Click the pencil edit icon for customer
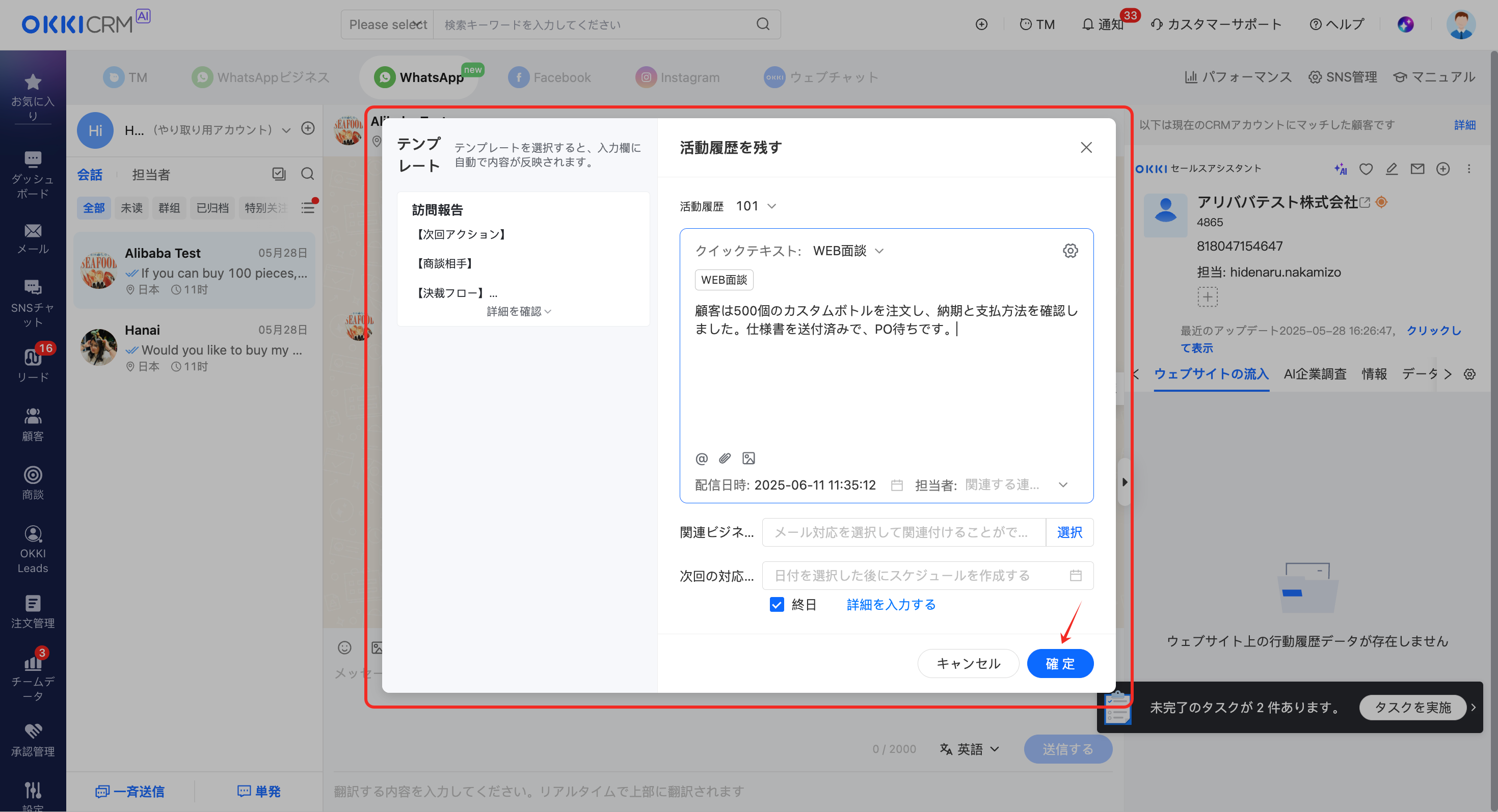 tap(1391, 169)
